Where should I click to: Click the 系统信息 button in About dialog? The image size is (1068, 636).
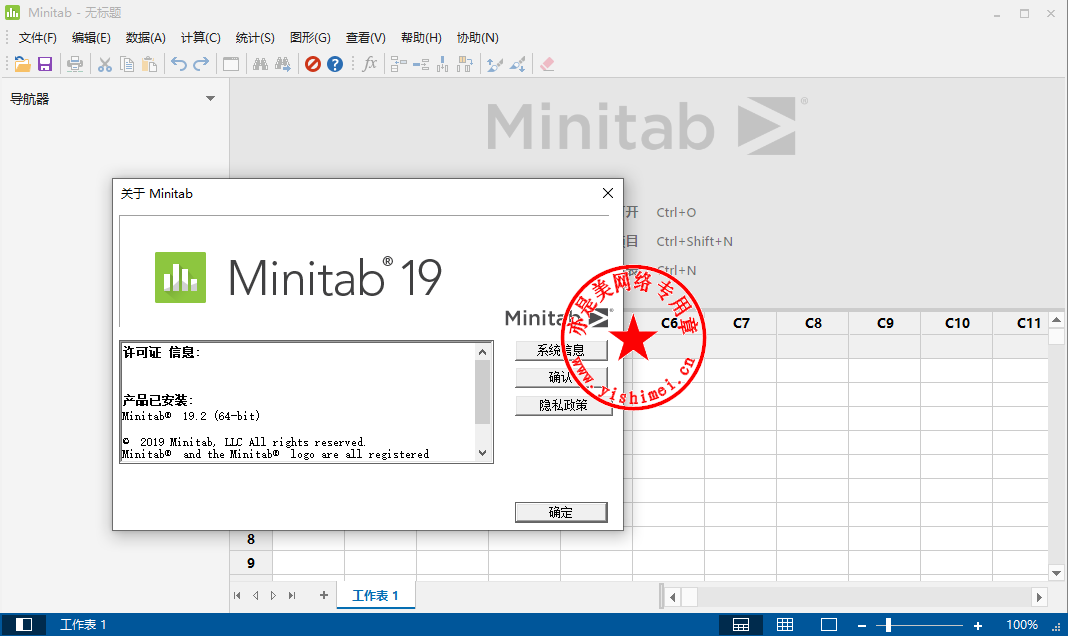561,351
